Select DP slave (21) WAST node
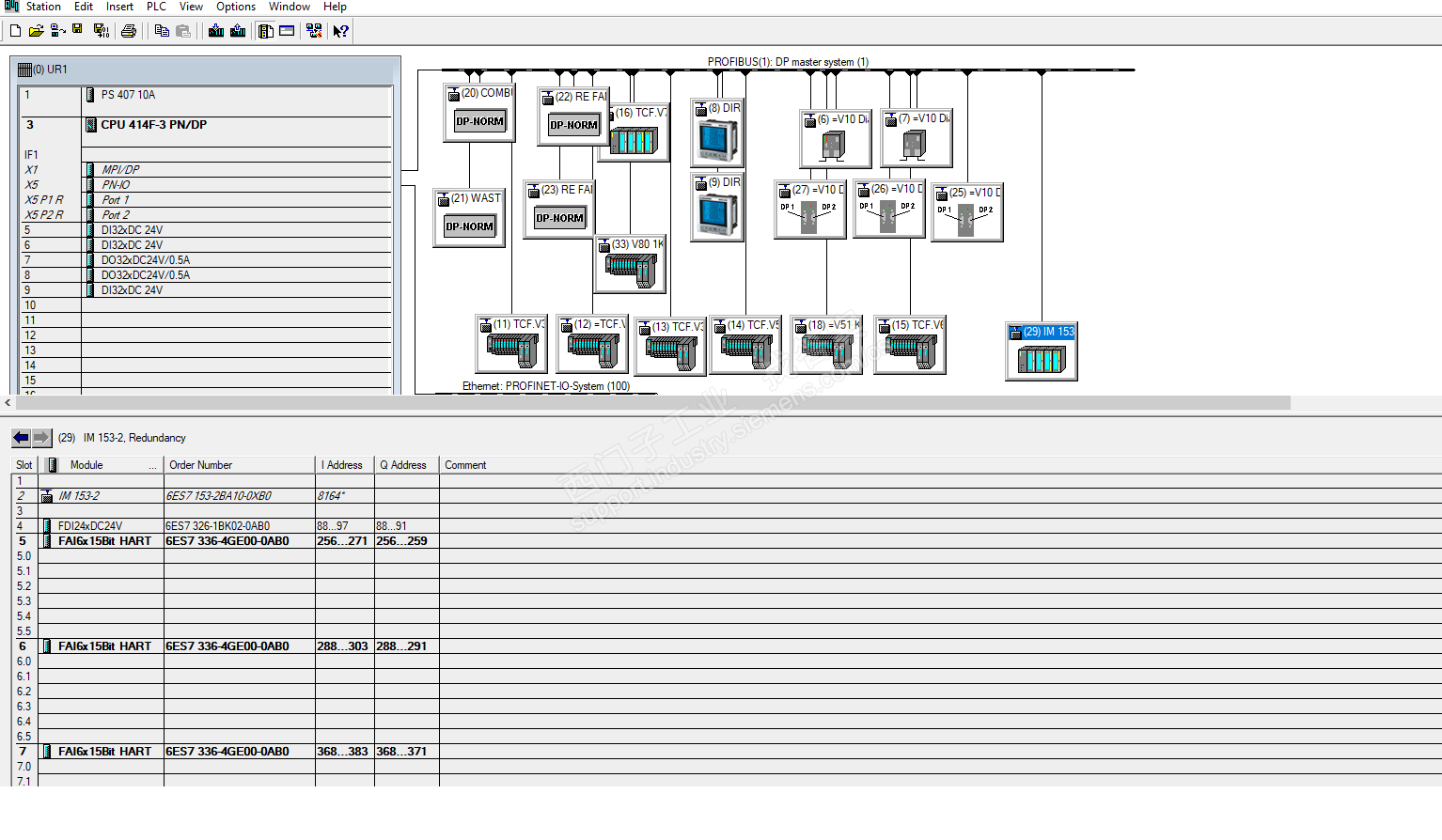 point(469,218)
